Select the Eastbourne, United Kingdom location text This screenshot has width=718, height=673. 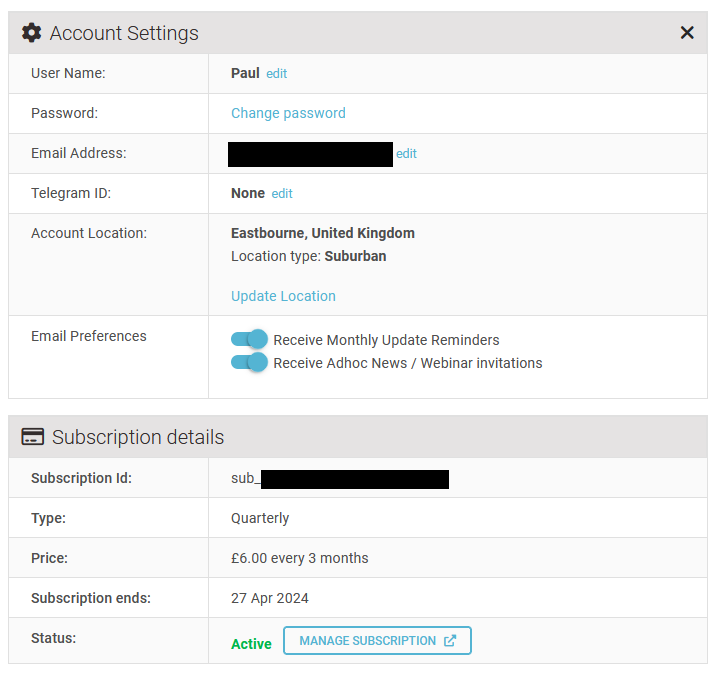[323, 233]
